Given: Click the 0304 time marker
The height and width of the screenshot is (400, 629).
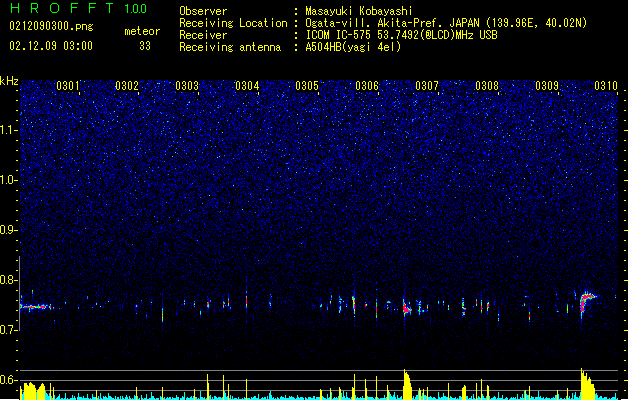Looking at the screenshot, I should pos(247,86).
